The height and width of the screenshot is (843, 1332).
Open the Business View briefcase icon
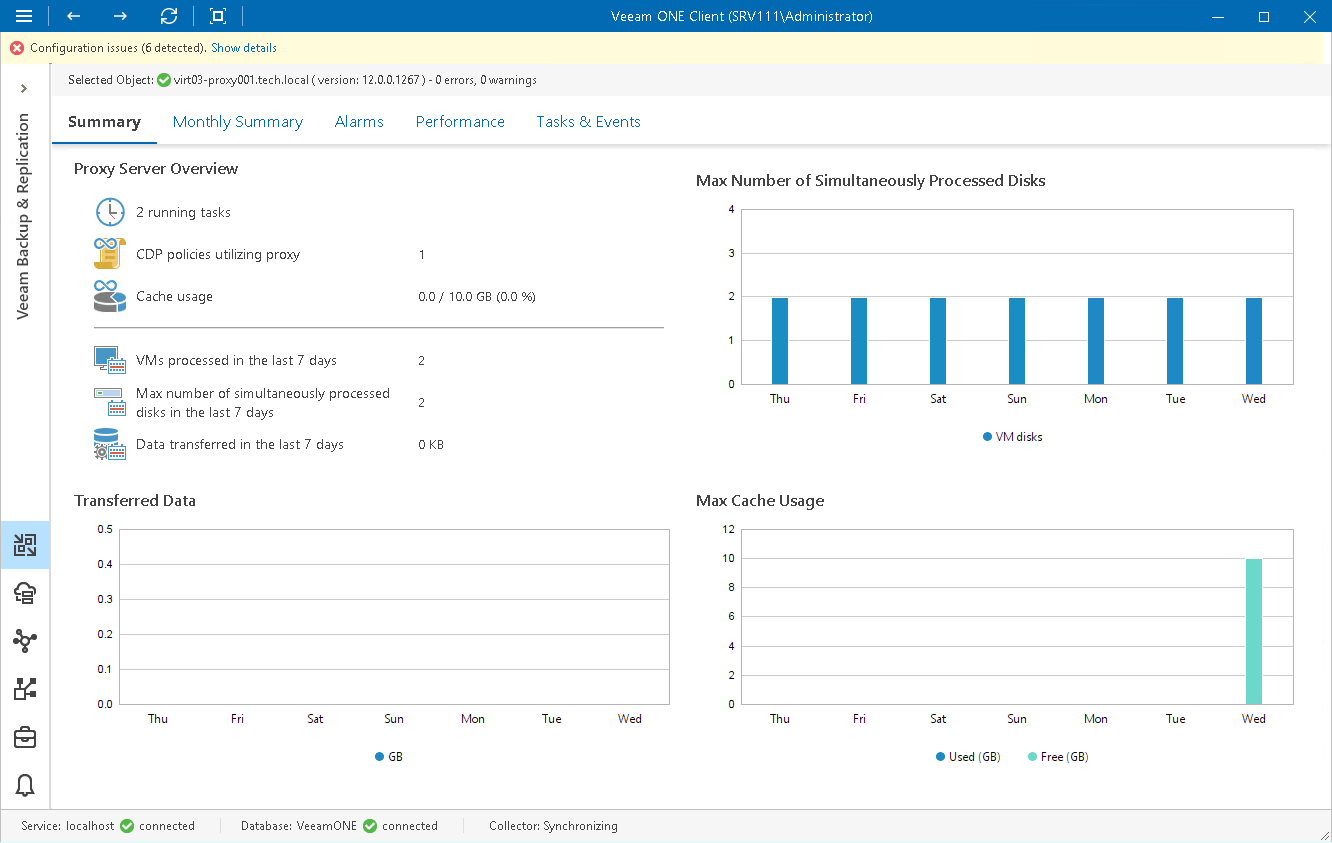(x=25, y=738)
